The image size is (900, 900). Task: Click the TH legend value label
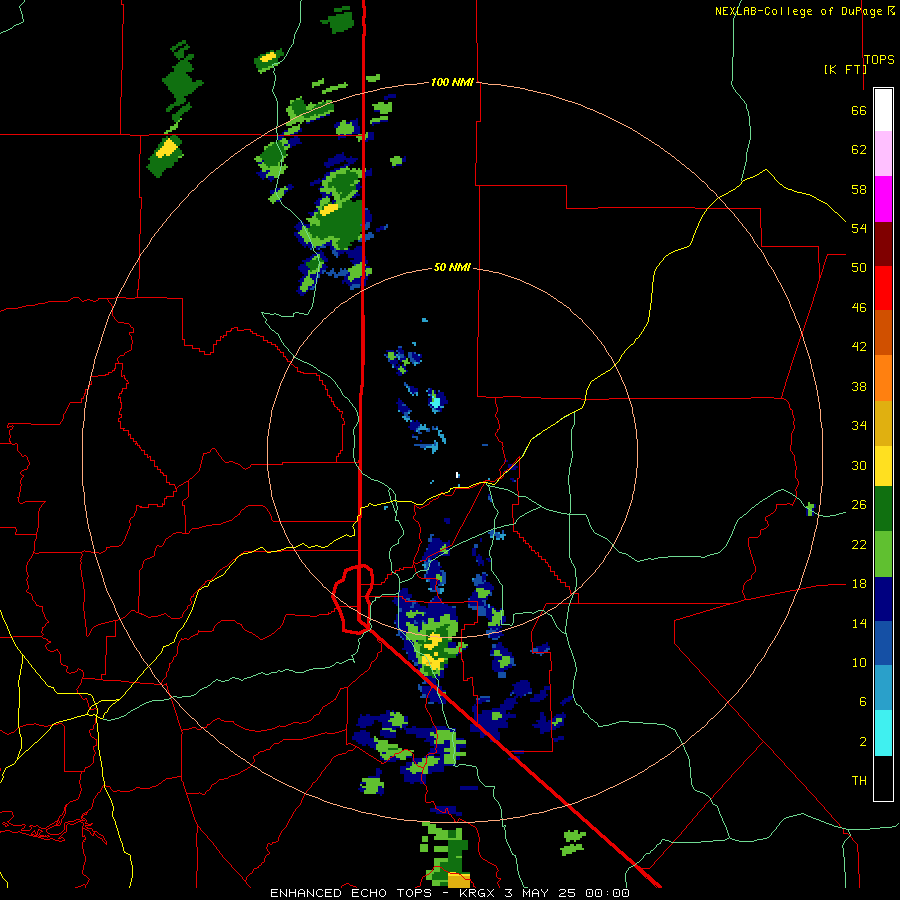click(859, 781)
